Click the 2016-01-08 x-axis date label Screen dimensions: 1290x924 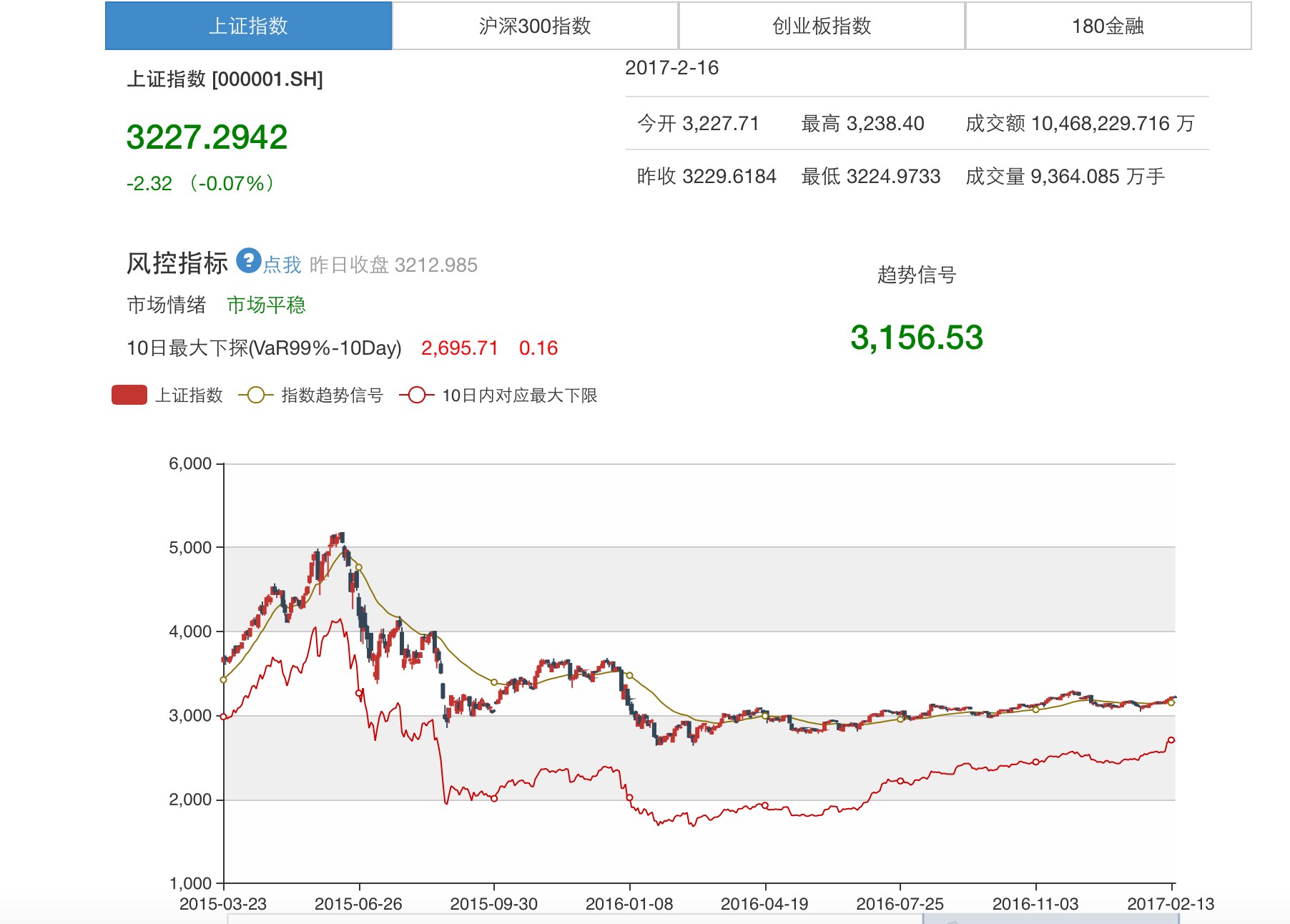click(x=629, y=904)
